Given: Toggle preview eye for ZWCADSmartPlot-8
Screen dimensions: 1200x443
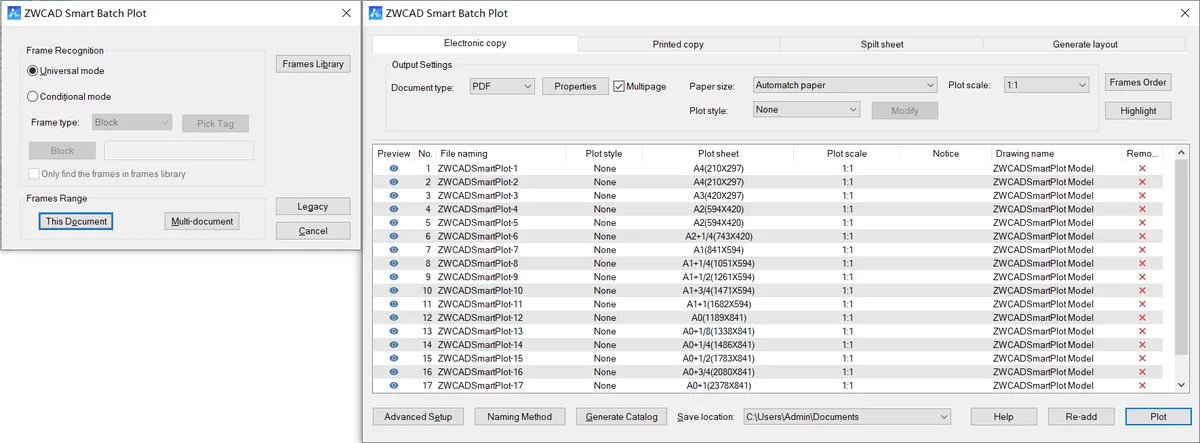Looking at the screenshot, I should coord(394,263).
